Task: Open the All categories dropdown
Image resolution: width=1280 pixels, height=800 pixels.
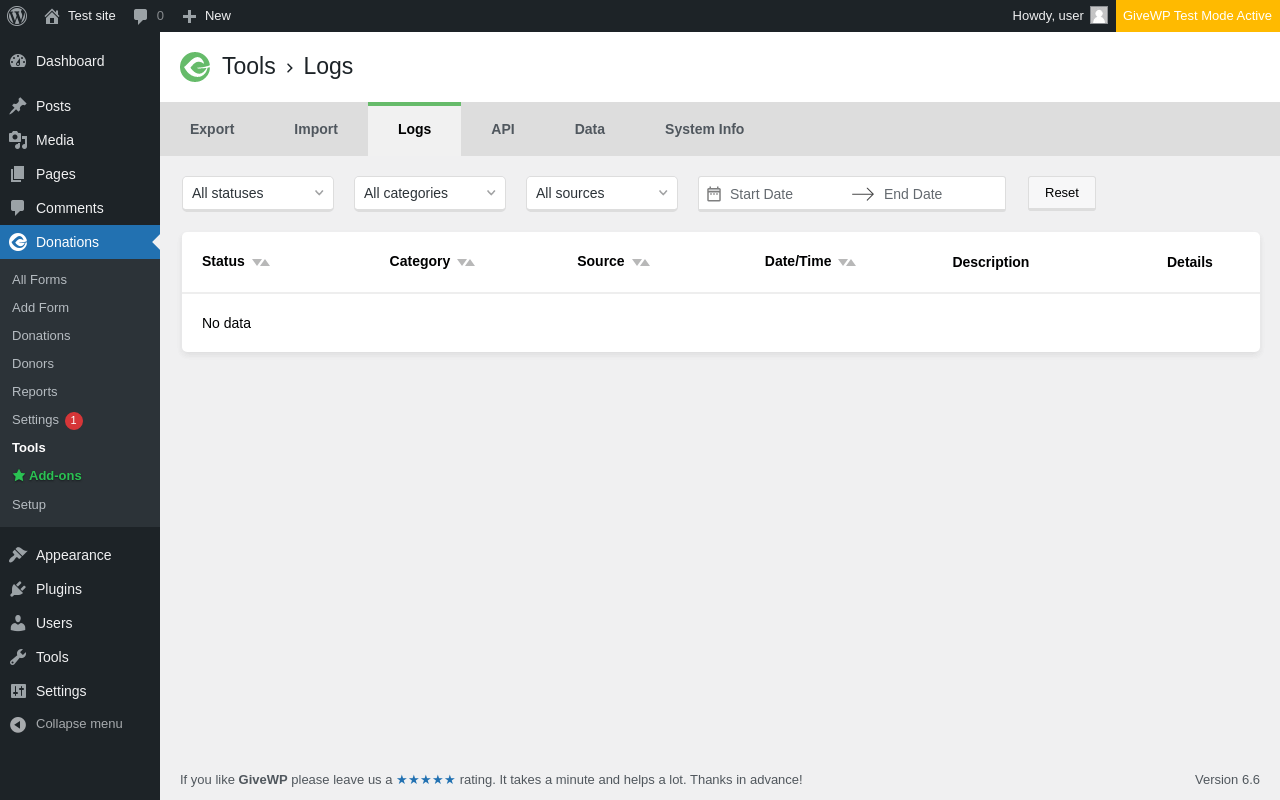Action: pyautogui.click(x=430, y=193)
